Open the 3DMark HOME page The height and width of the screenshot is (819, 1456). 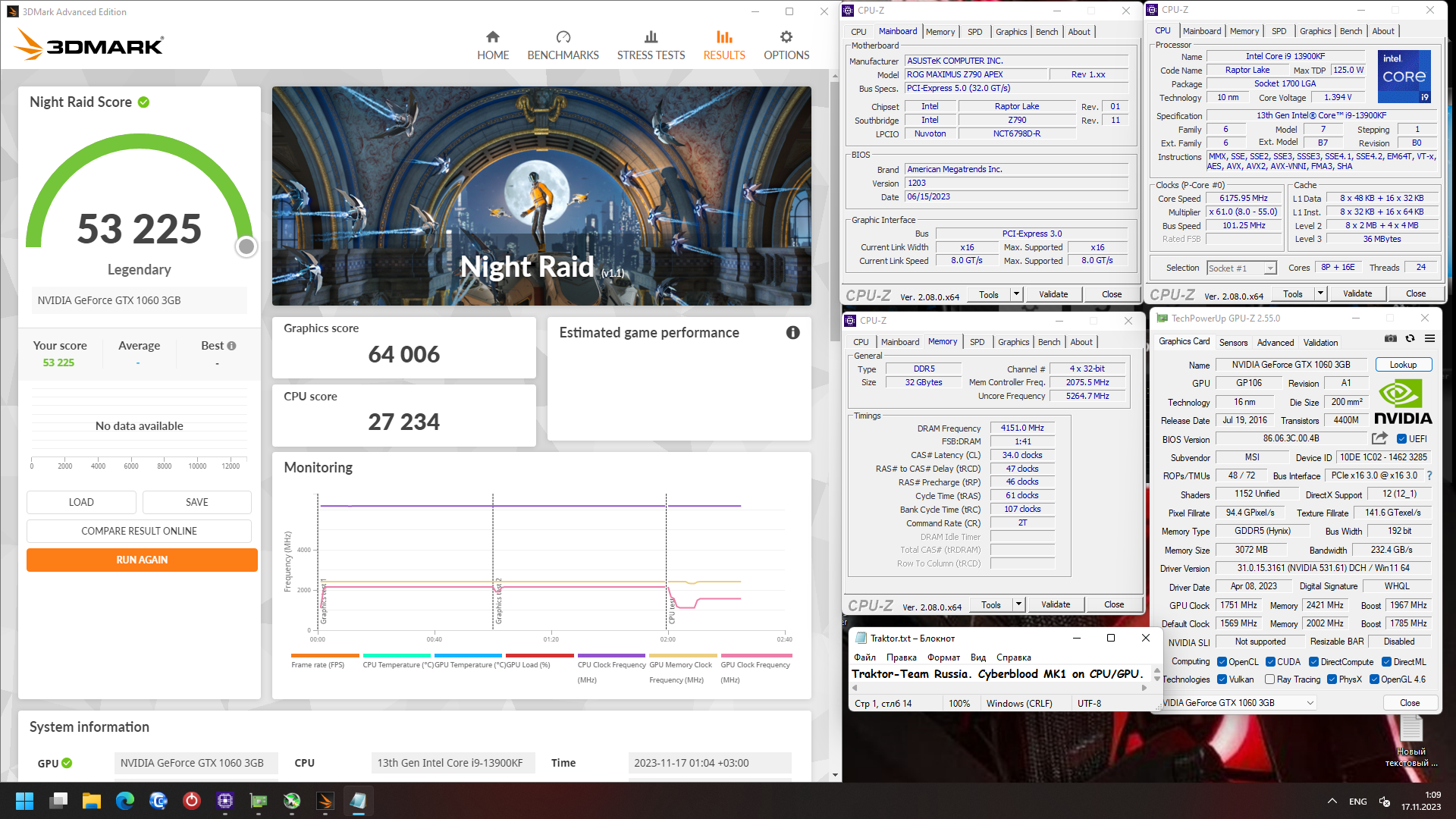tap(493, 45)
